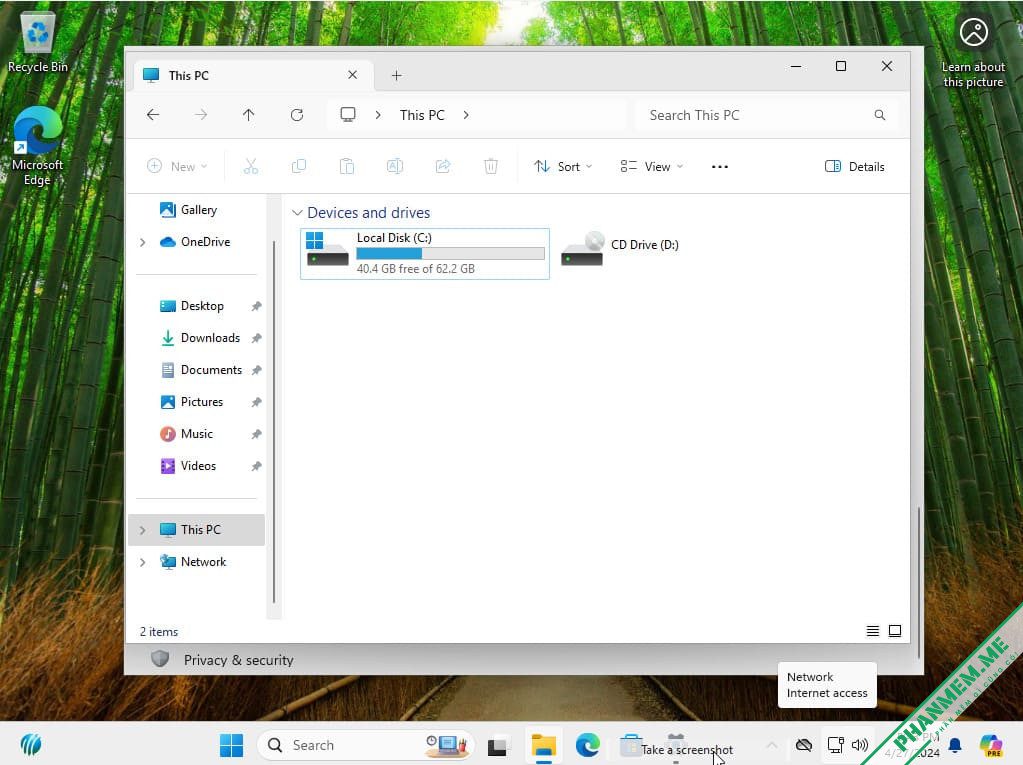Click the pin icon beside Downloads
This screenshot has width=1023, height=765.
256,338
